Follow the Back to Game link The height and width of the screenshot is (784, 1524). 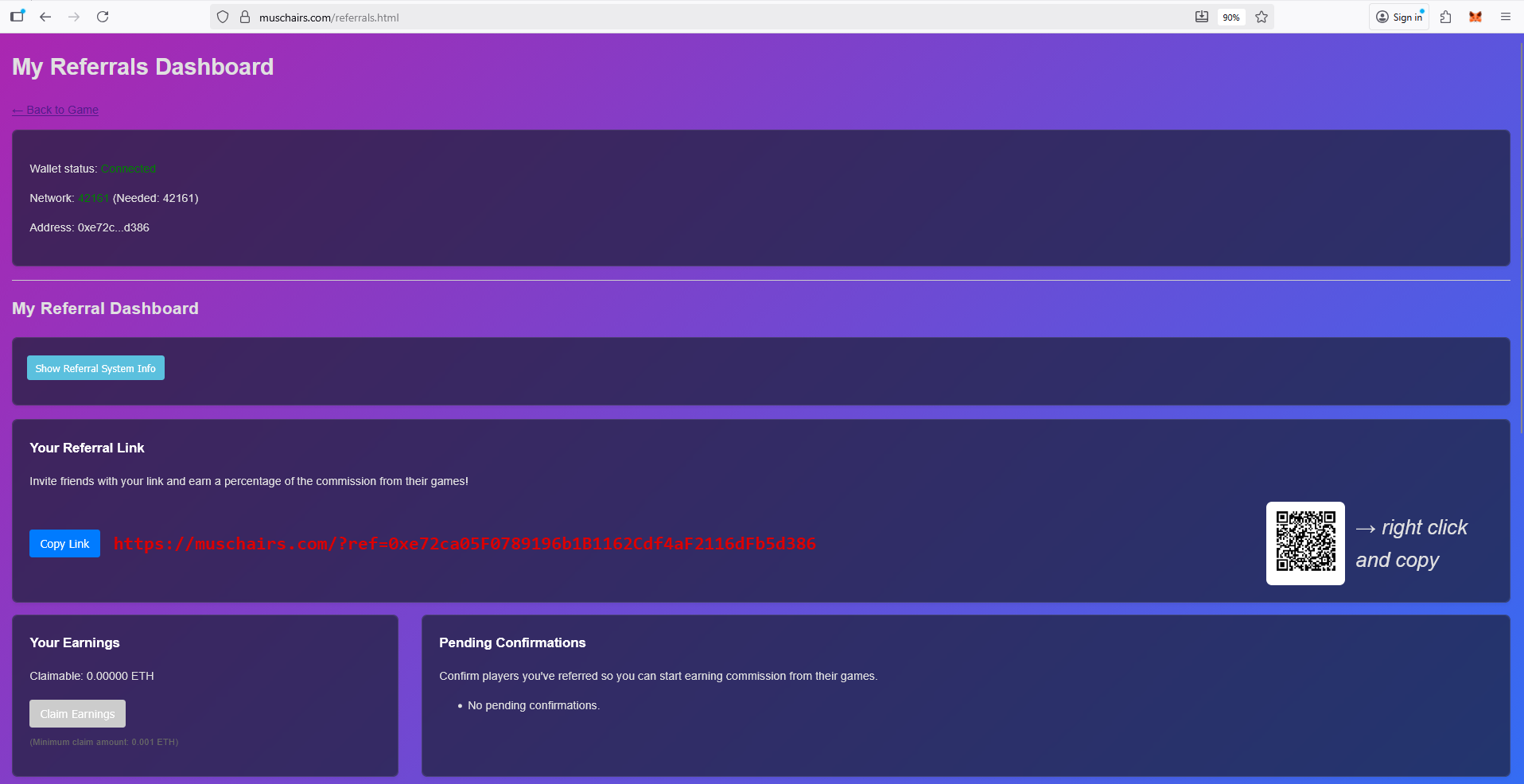pos(56,110)
